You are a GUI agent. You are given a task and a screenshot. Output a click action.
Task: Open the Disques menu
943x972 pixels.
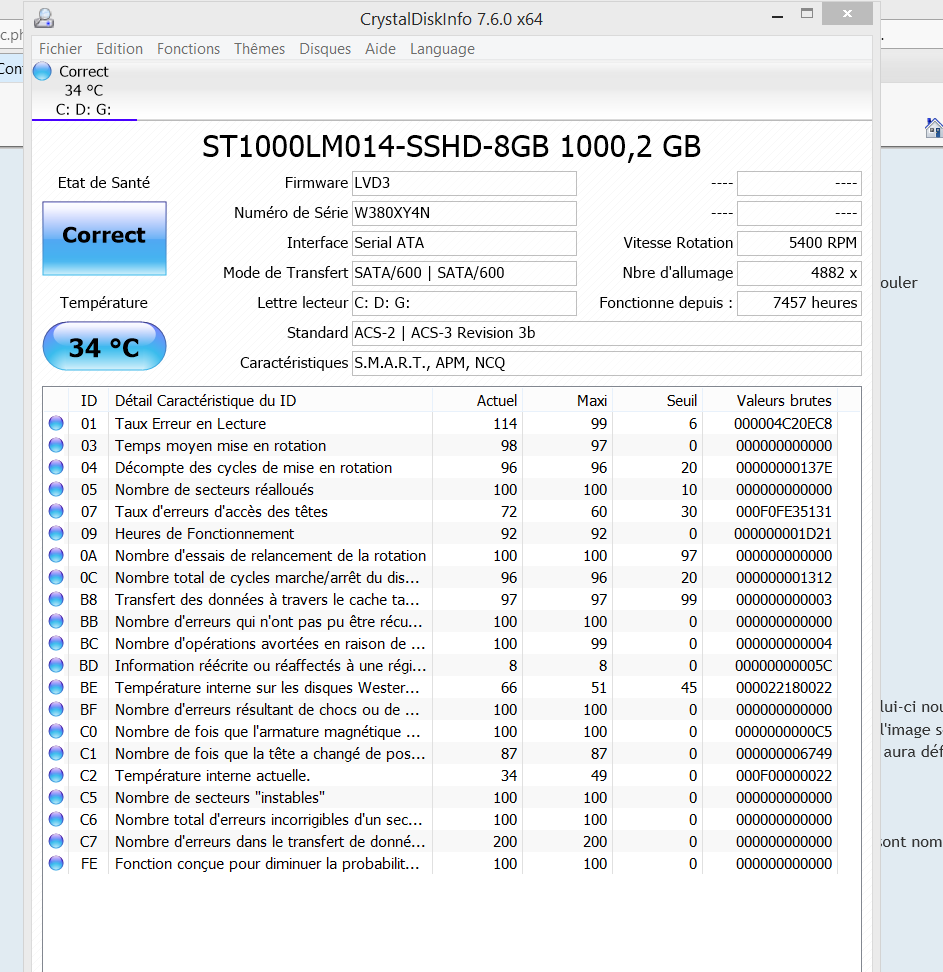[325, 49]
